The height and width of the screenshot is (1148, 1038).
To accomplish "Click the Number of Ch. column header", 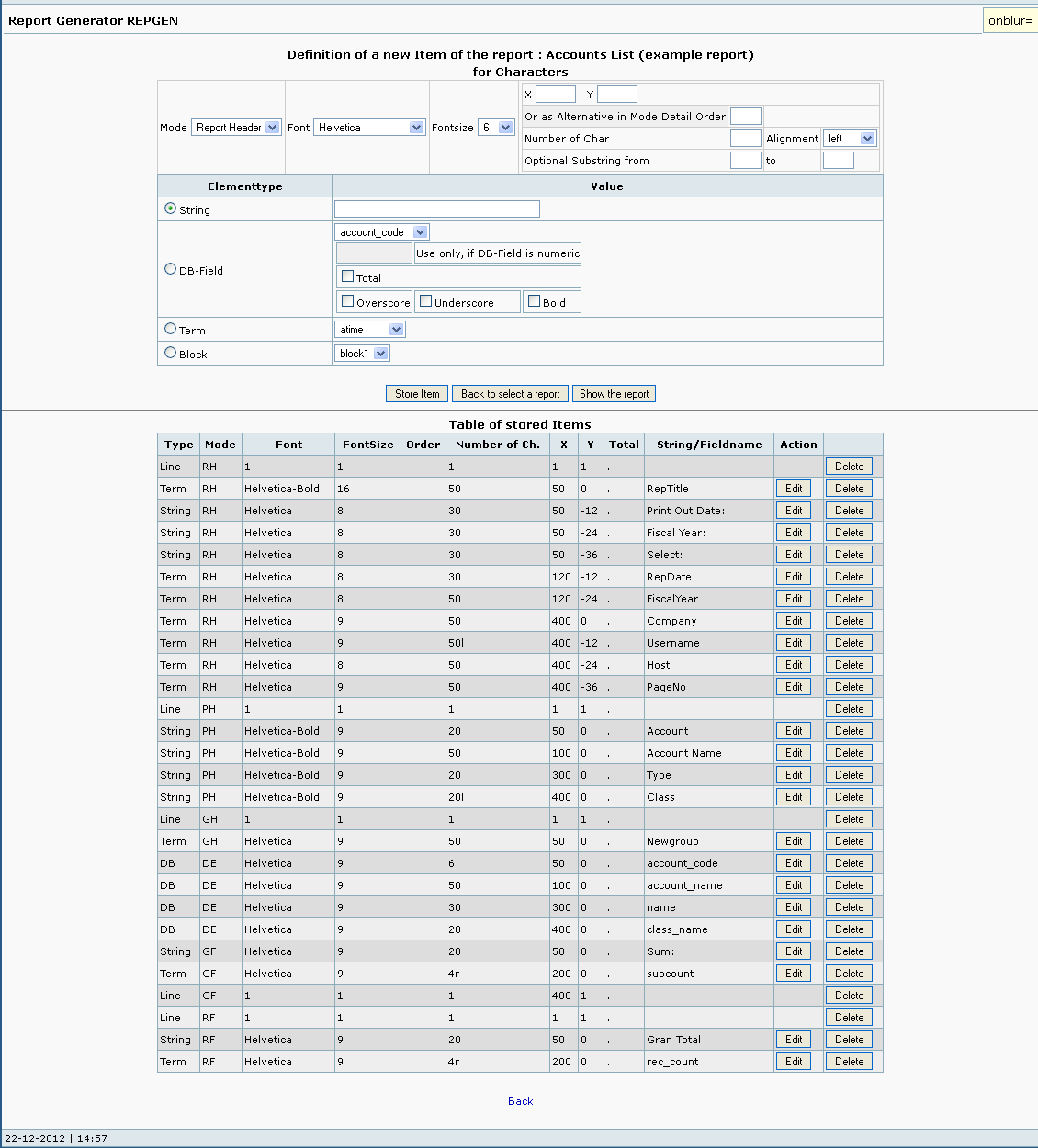I will pos(497,445).
